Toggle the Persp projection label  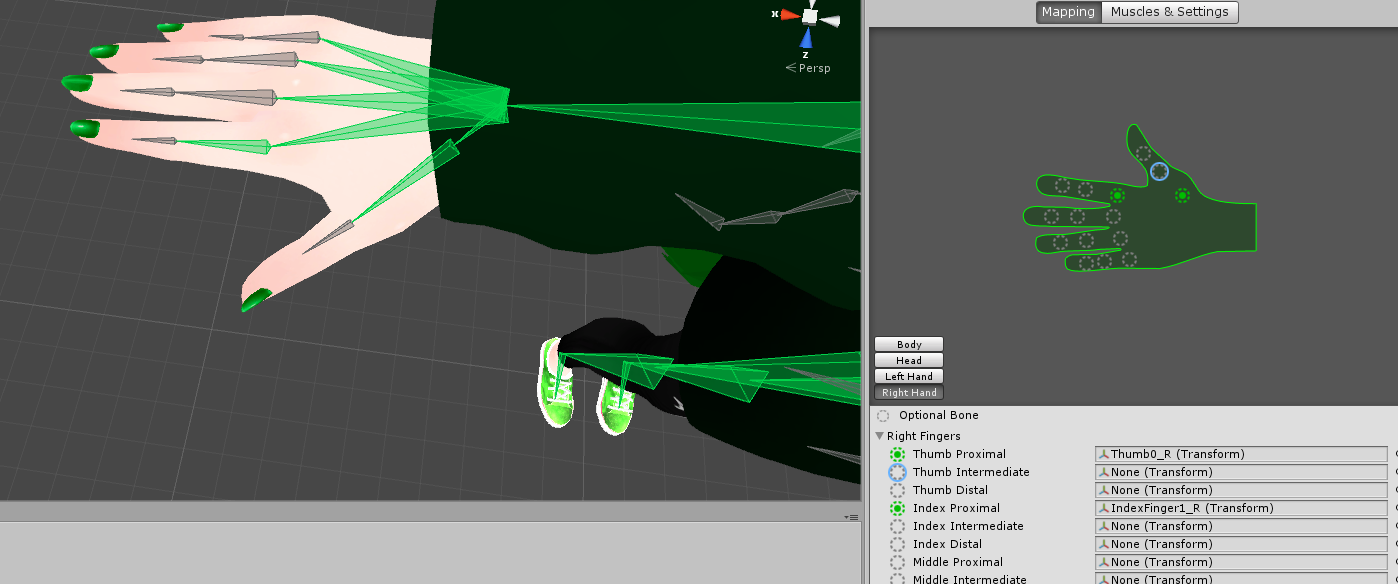click(808, 68)
